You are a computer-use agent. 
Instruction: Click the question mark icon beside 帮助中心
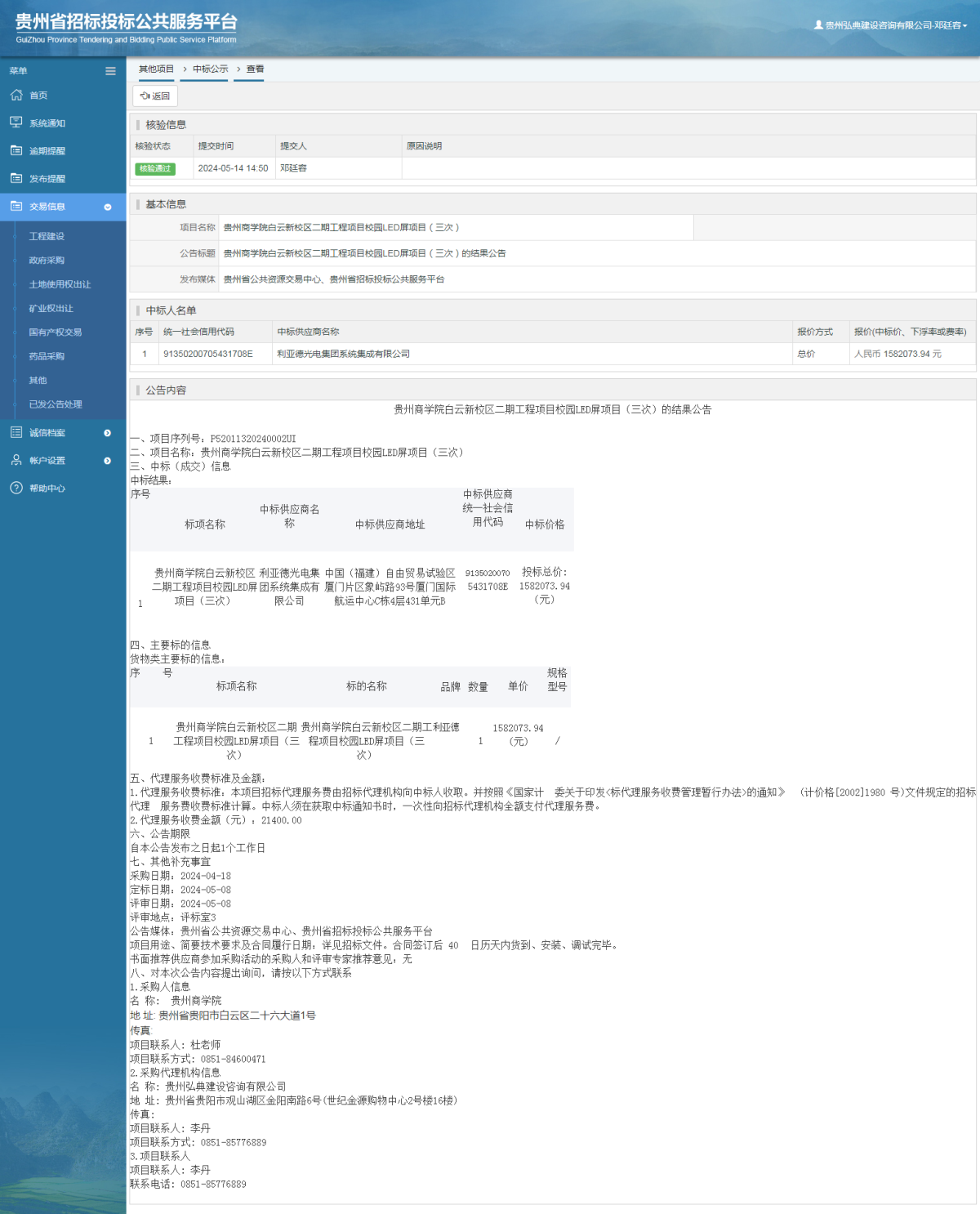pyautogui.click(x=16, y=488)
